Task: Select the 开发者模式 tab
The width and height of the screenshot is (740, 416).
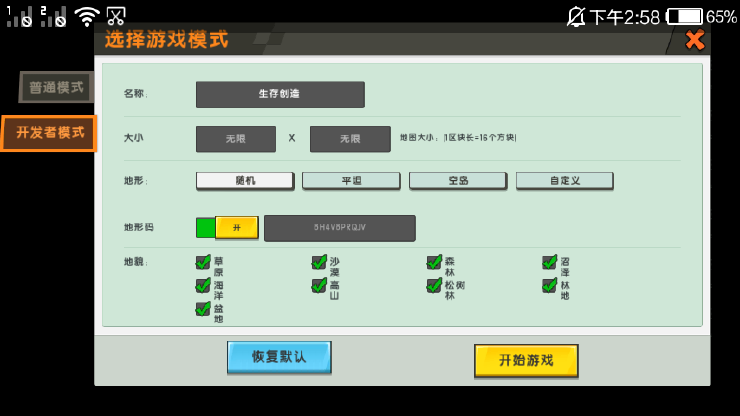Action: [x=49, y=133]
